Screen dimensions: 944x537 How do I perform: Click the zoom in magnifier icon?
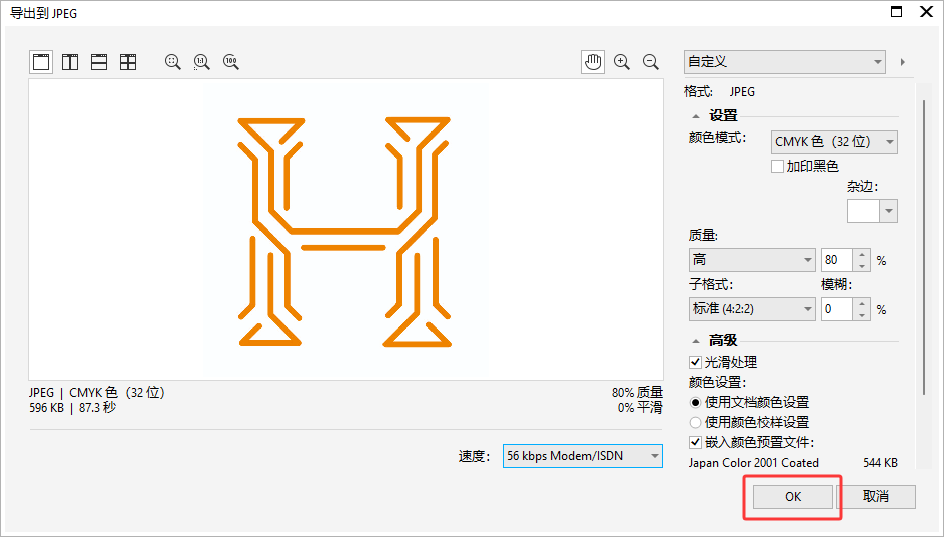click(622, 62)
